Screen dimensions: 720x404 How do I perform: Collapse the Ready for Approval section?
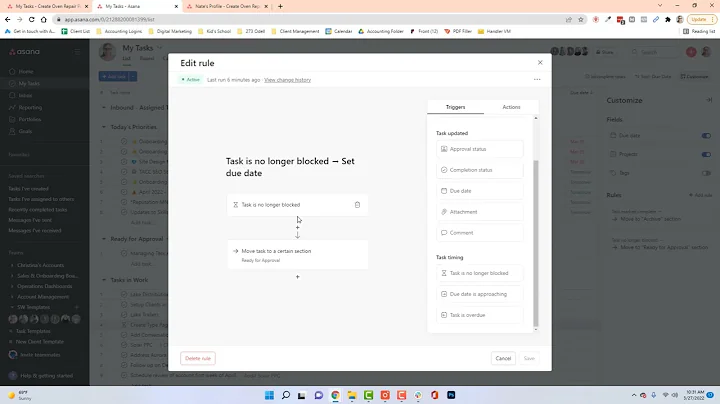pos(104,239)
